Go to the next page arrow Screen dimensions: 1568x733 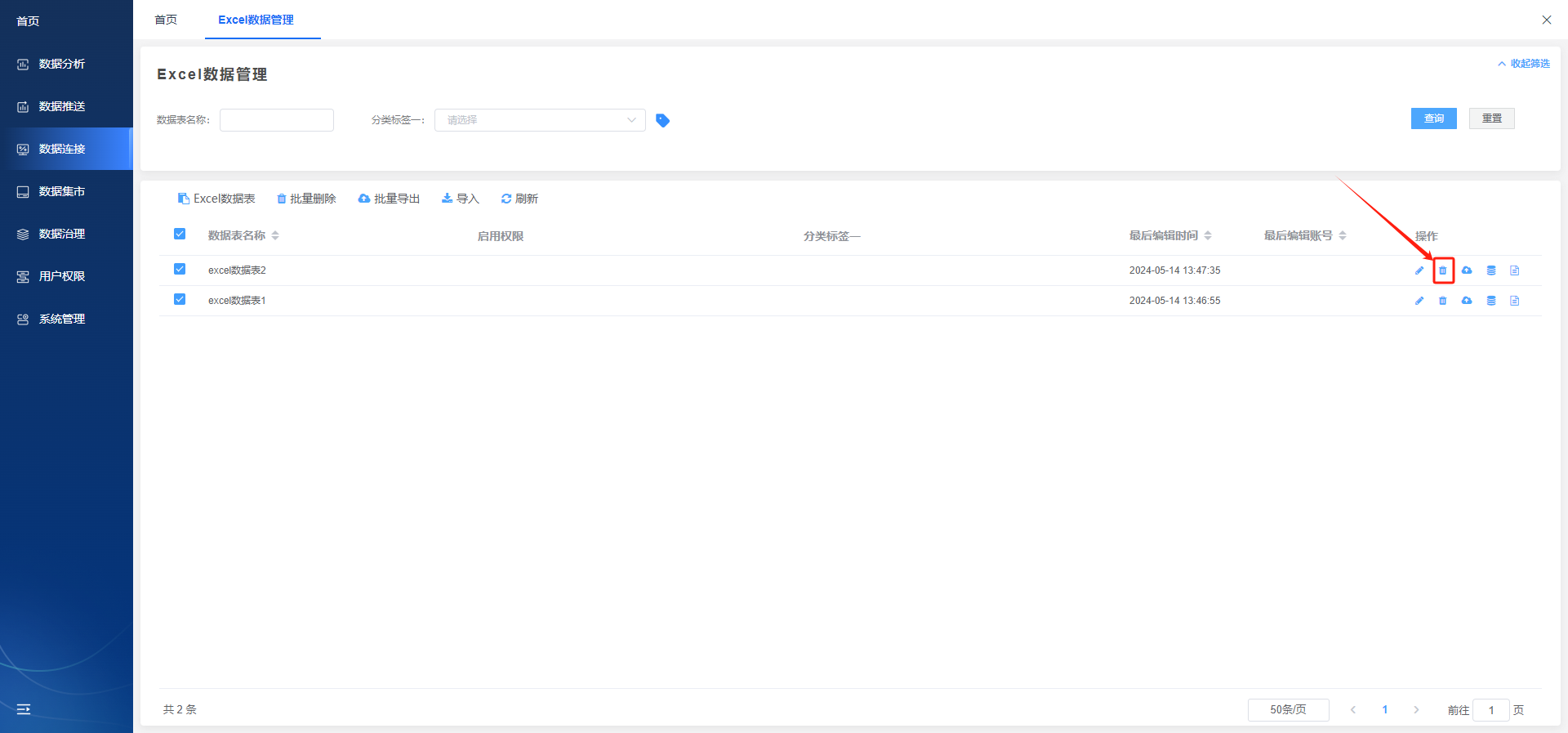[x=1416, y=710]
